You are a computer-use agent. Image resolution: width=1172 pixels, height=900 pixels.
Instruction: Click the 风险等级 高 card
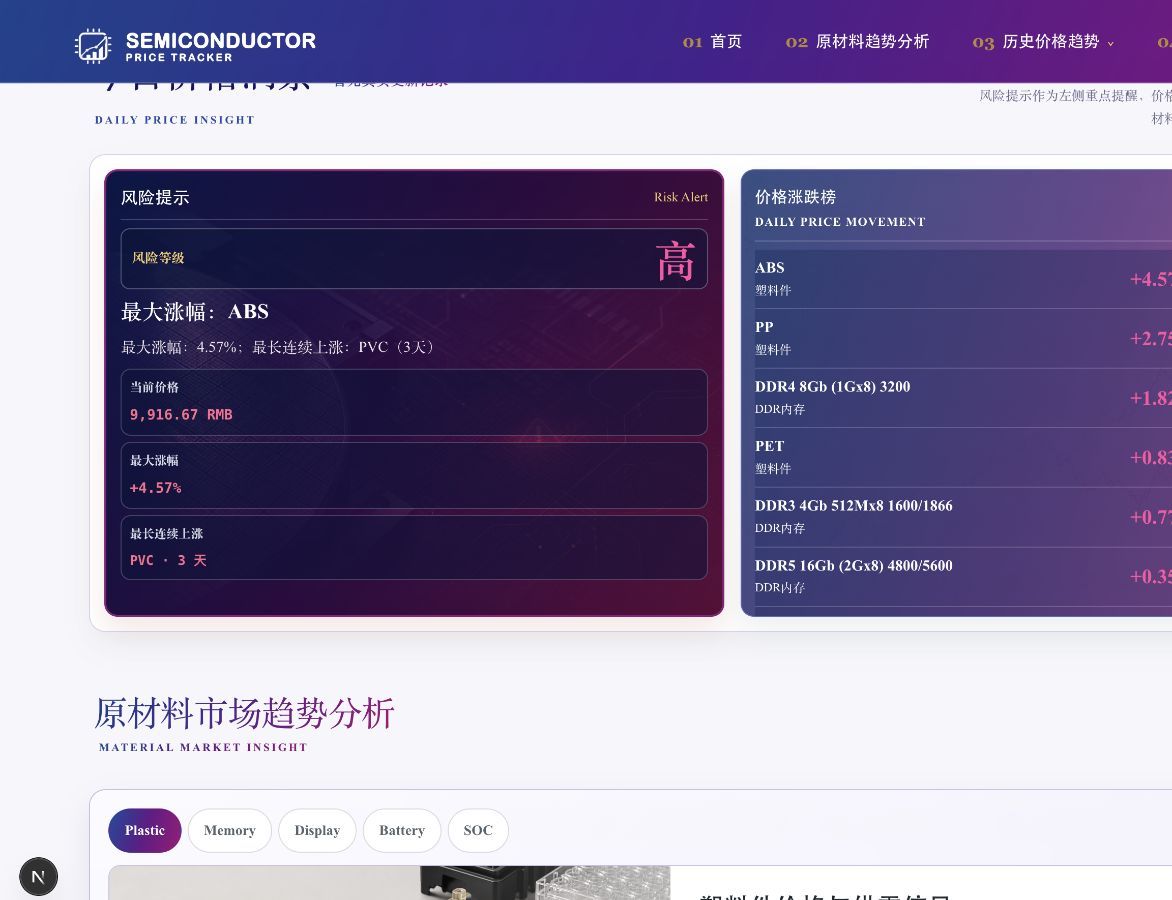414,259
